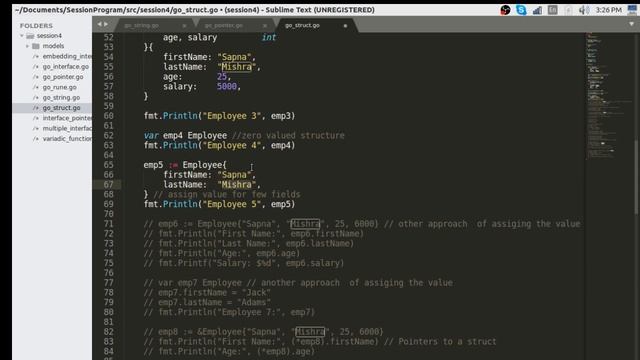Open the En keyboard language indicator
640x360 pixels.
click(553, 10)
